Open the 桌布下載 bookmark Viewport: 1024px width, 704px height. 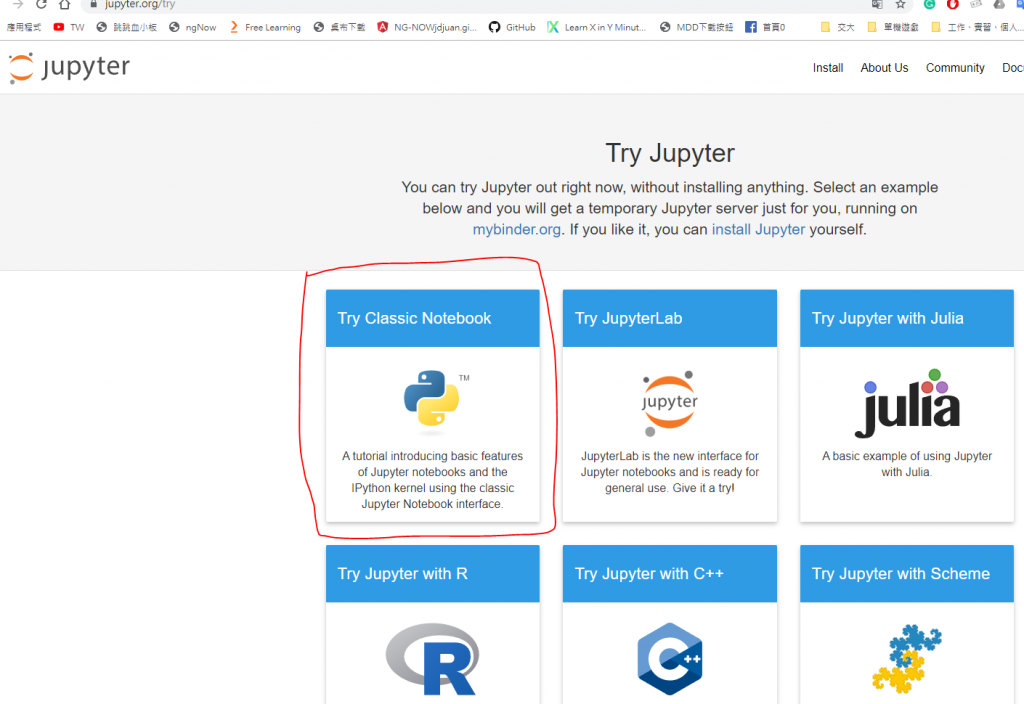(340, 27)
